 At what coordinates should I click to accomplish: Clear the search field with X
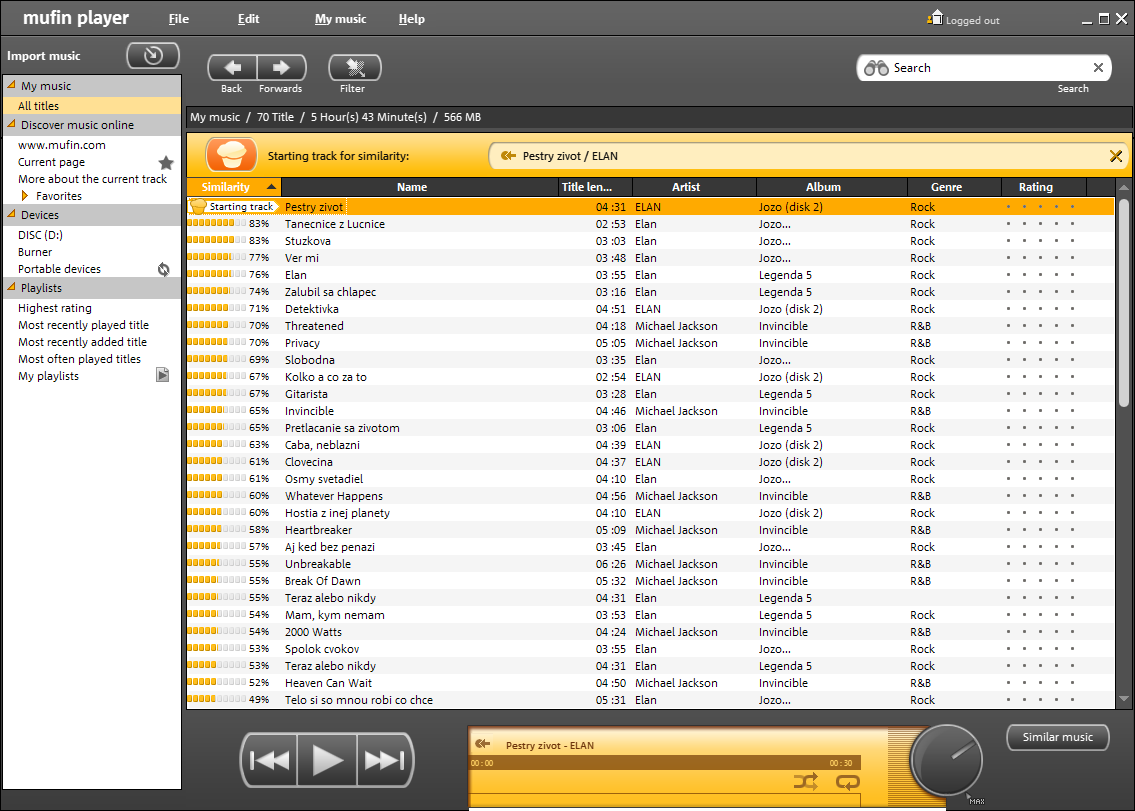coord(1098,67)
